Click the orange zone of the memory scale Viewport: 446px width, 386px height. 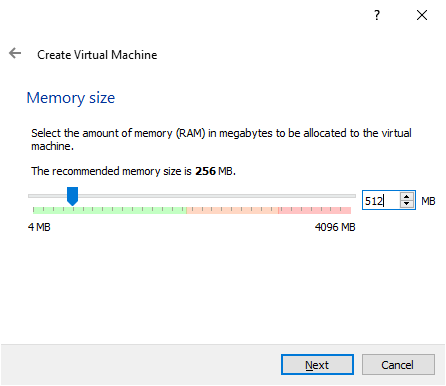click(232, 210)
